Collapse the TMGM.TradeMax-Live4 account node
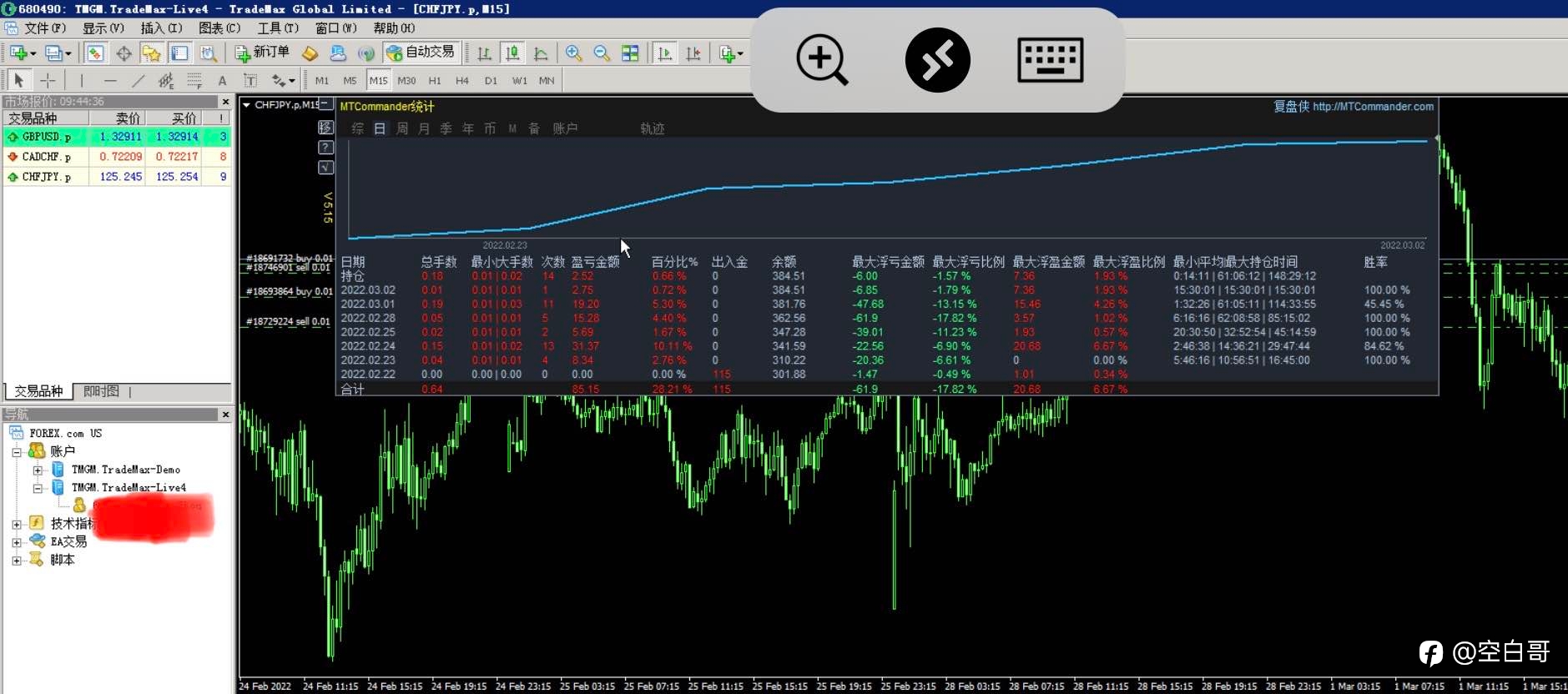The image size is (1568, 694). coord(38,488)
